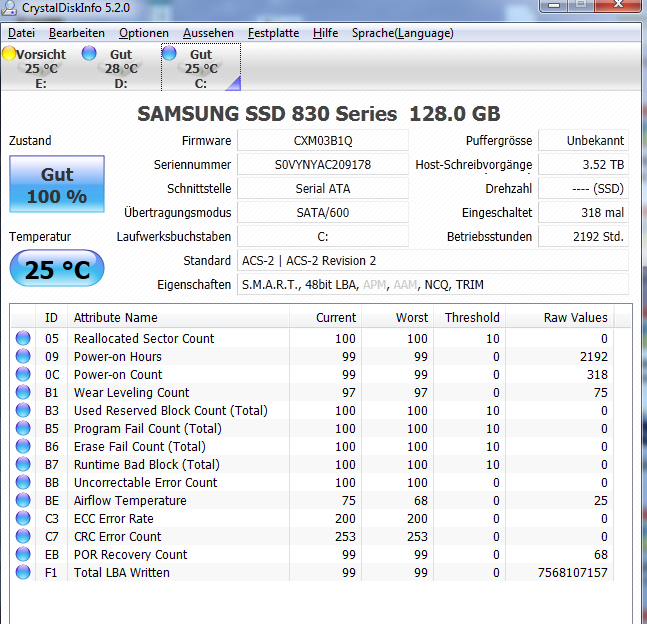Click the Attribute Name column header
Screen dimensions: 647x624
(x=178, y=317)
